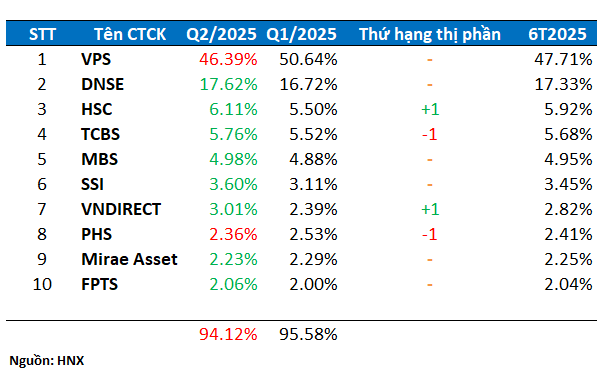Click the Thứ hạng thị phần header
The image size is (607, 371).
pyautogui.click(x=430, y=34)
